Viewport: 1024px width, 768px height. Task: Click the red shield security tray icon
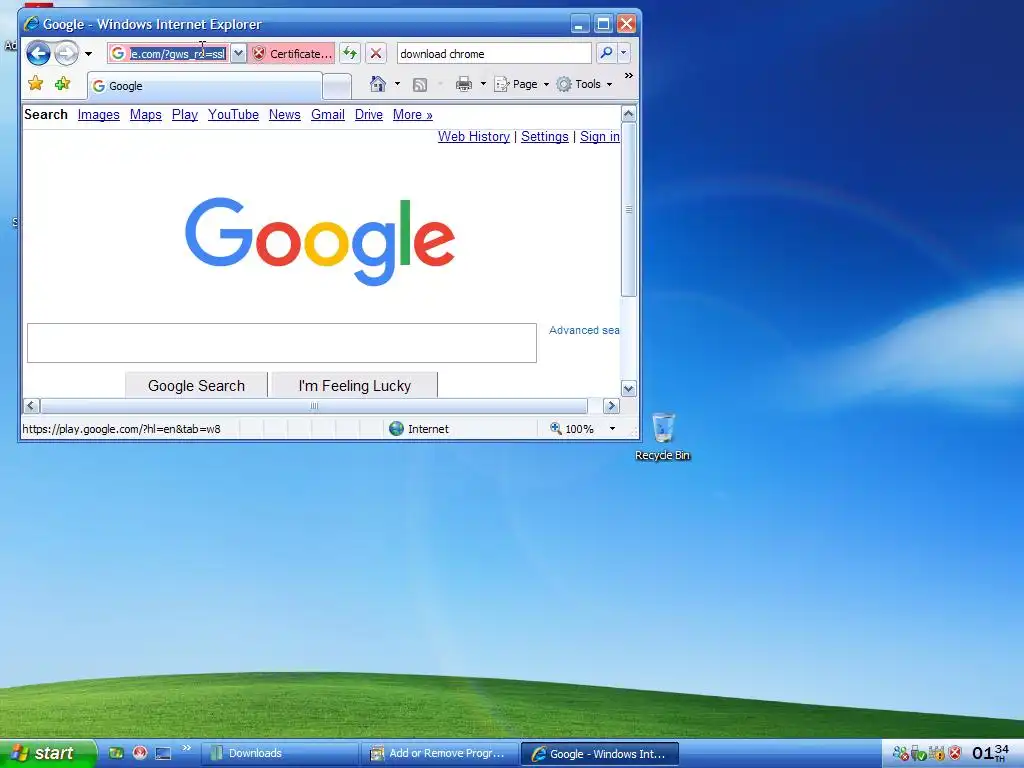click(x=955, y=754)
